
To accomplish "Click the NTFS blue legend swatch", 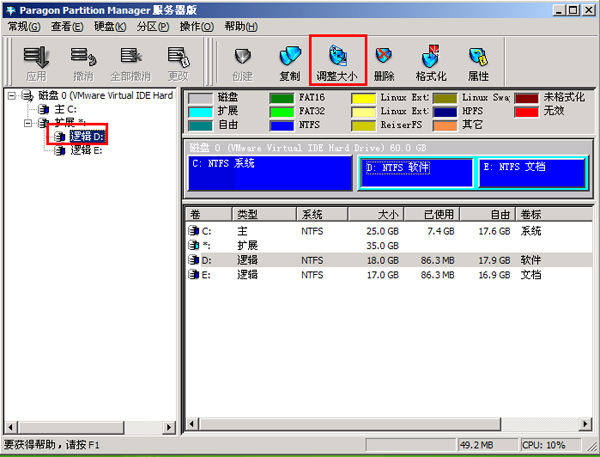I will point(282,126).
